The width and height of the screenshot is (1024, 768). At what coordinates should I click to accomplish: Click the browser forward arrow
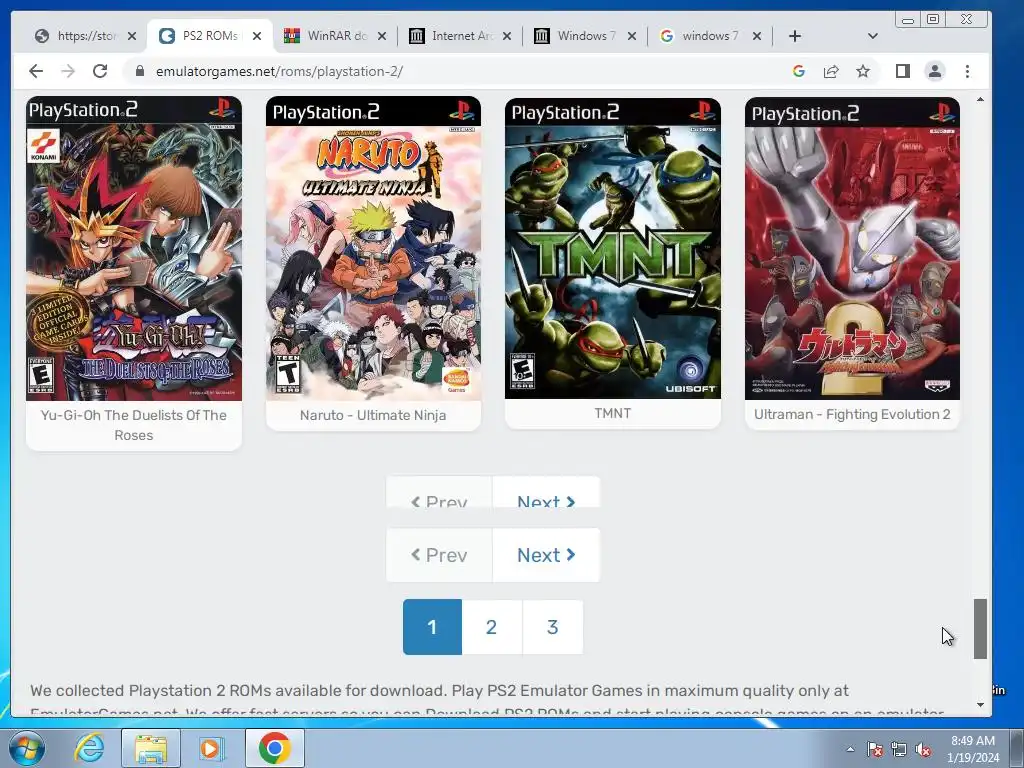[x=68, y=71]
